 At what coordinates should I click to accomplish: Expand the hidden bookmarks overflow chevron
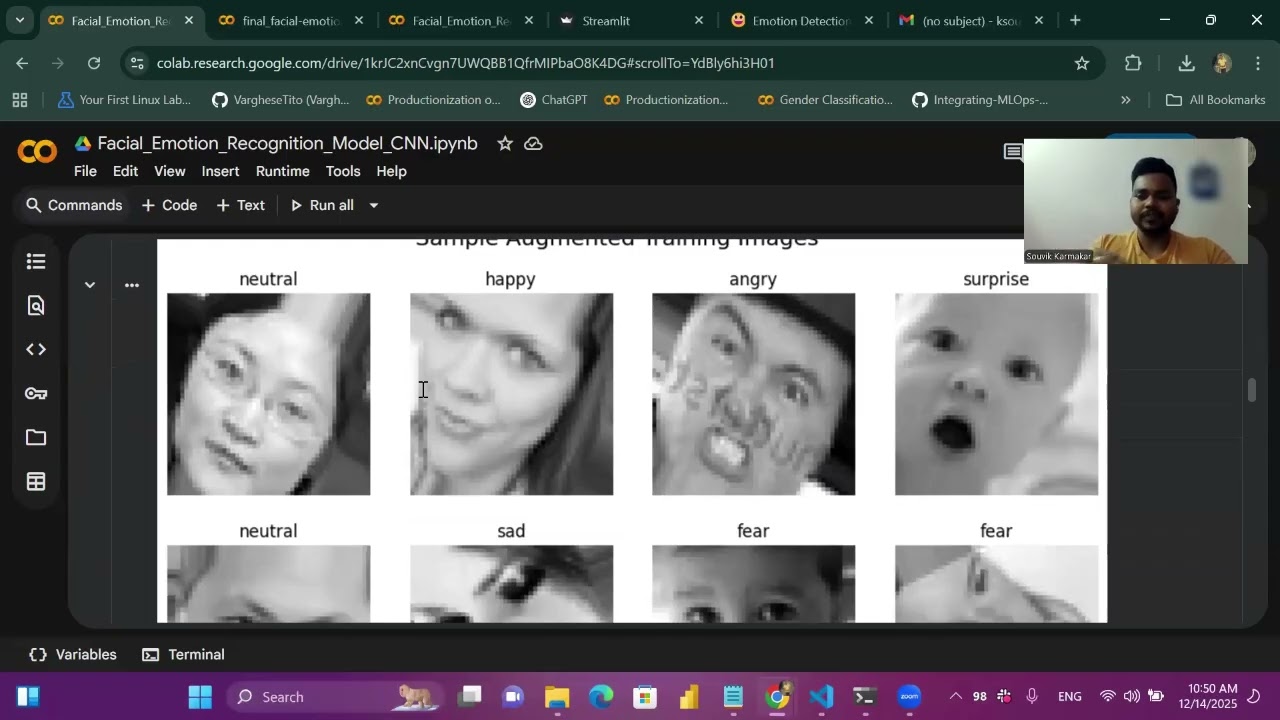pos(1125,100)
